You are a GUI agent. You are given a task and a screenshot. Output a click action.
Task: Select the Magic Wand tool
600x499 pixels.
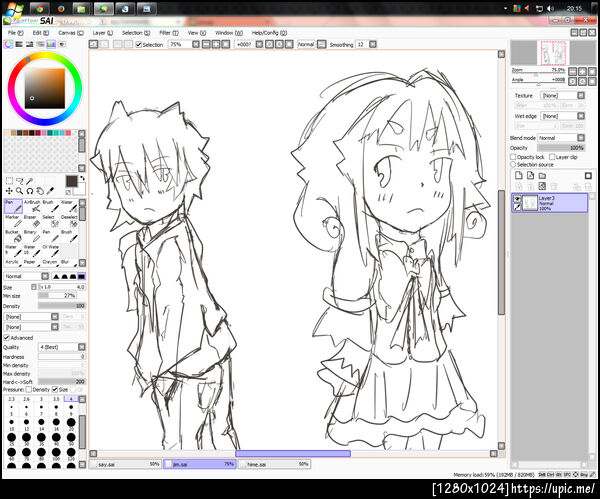(x=29, y=181)
